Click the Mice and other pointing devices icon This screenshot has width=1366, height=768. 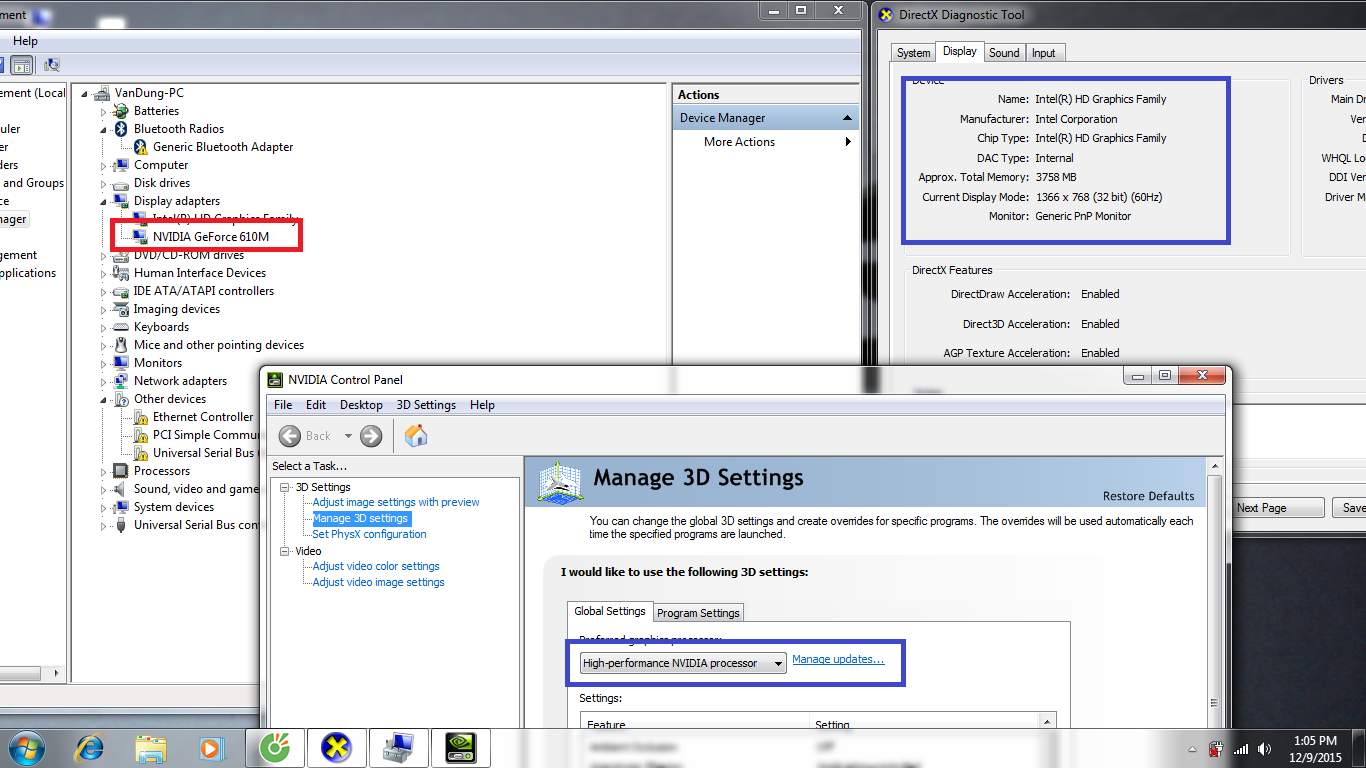[x=121, y=345]
